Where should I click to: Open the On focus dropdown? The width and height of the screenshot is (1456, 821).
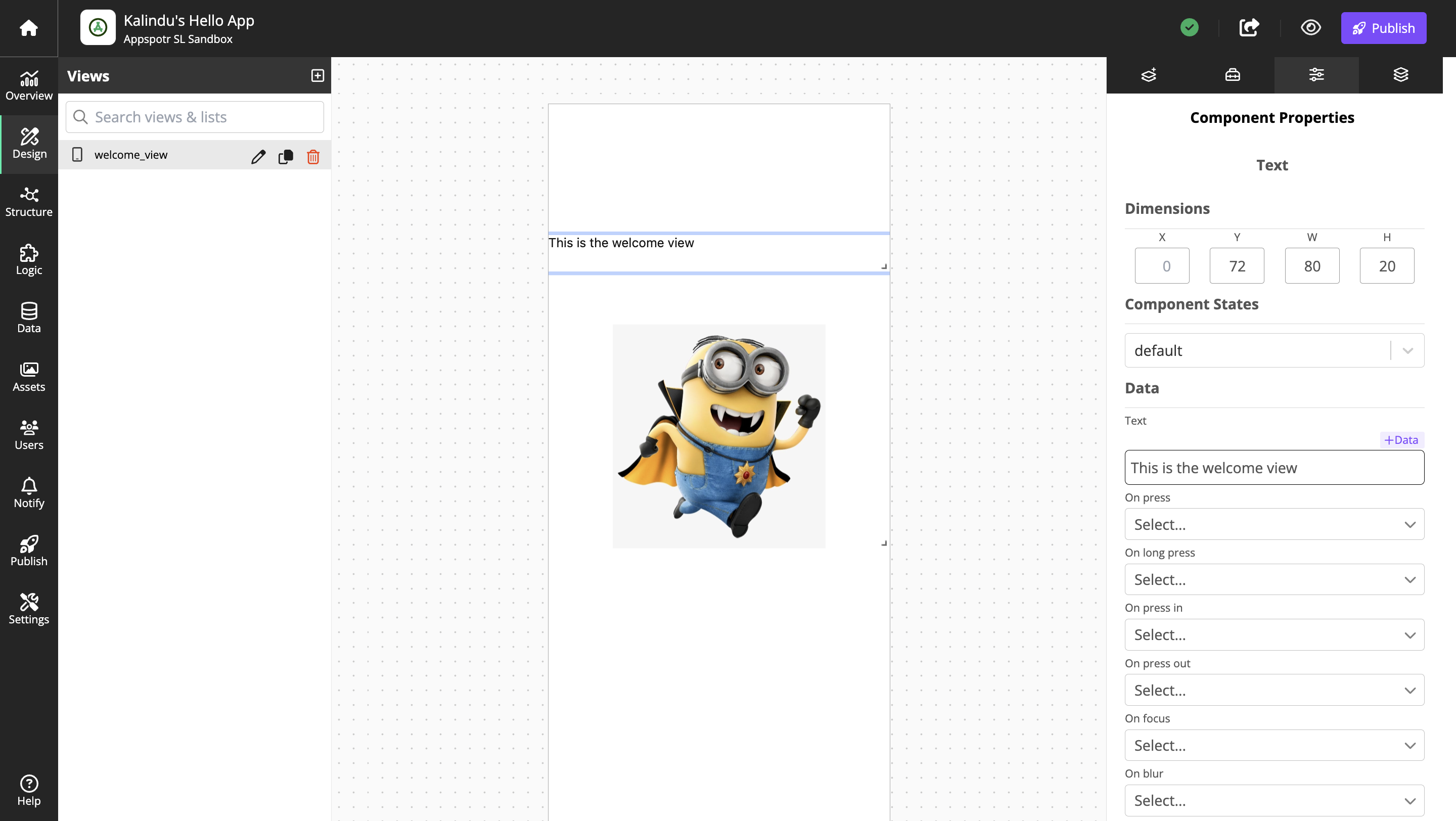coord(1274,745)
